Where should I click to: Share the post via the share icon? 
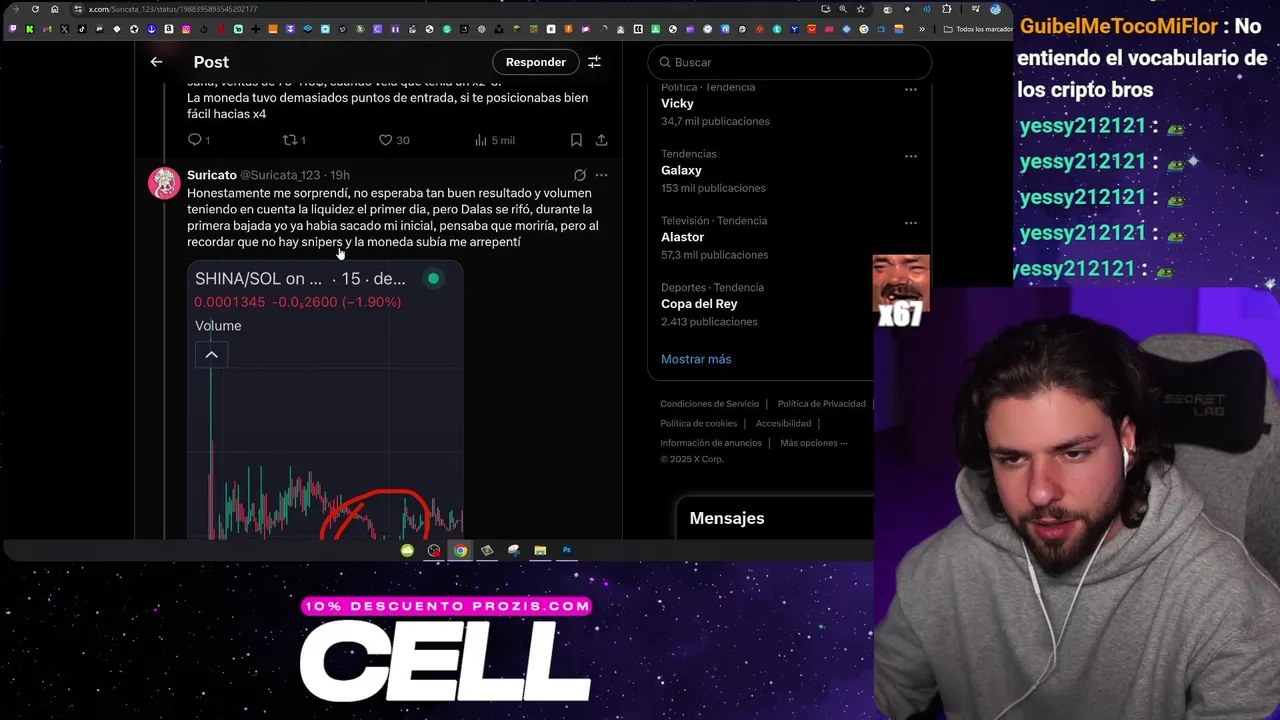[601, 140]
